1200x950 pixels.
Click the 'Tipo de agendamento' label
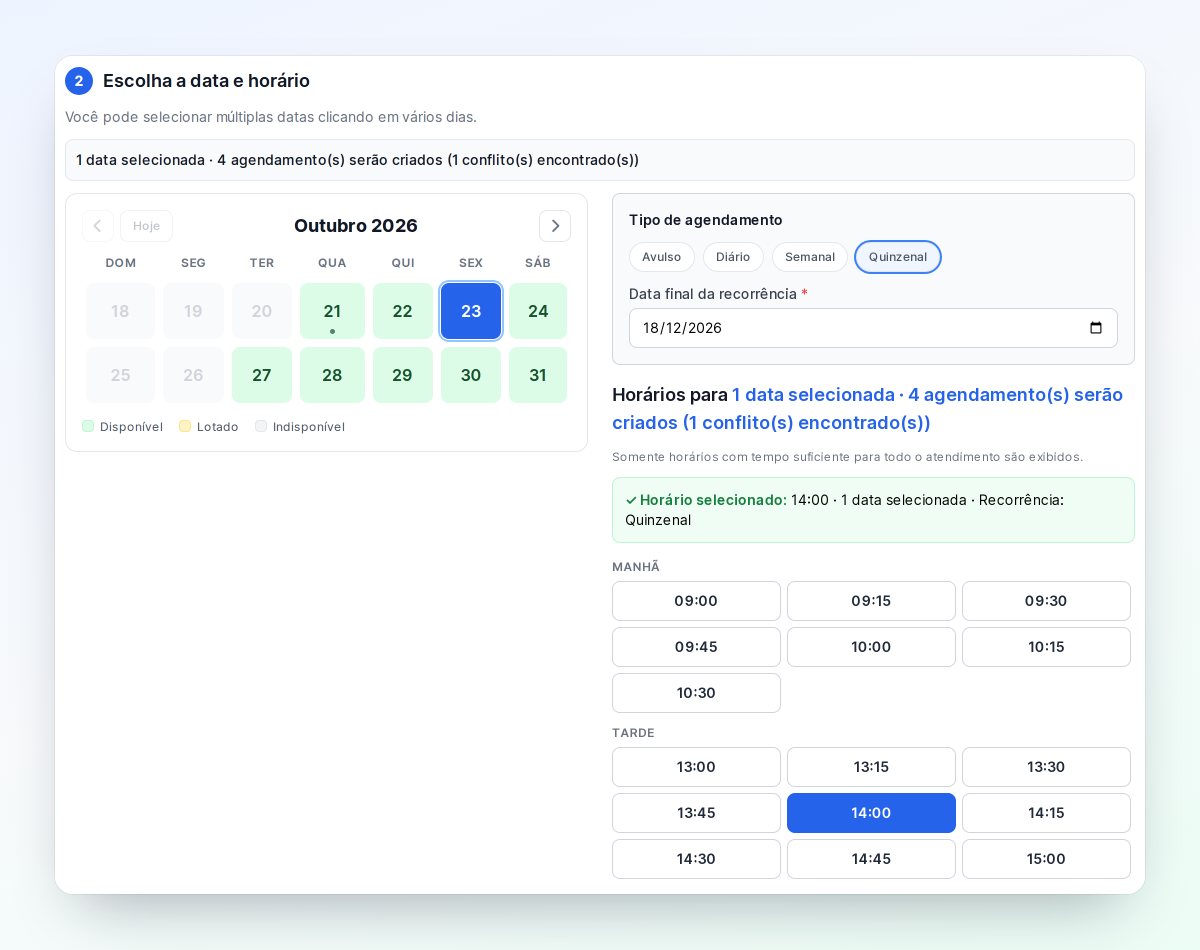[x=706, y=220]
